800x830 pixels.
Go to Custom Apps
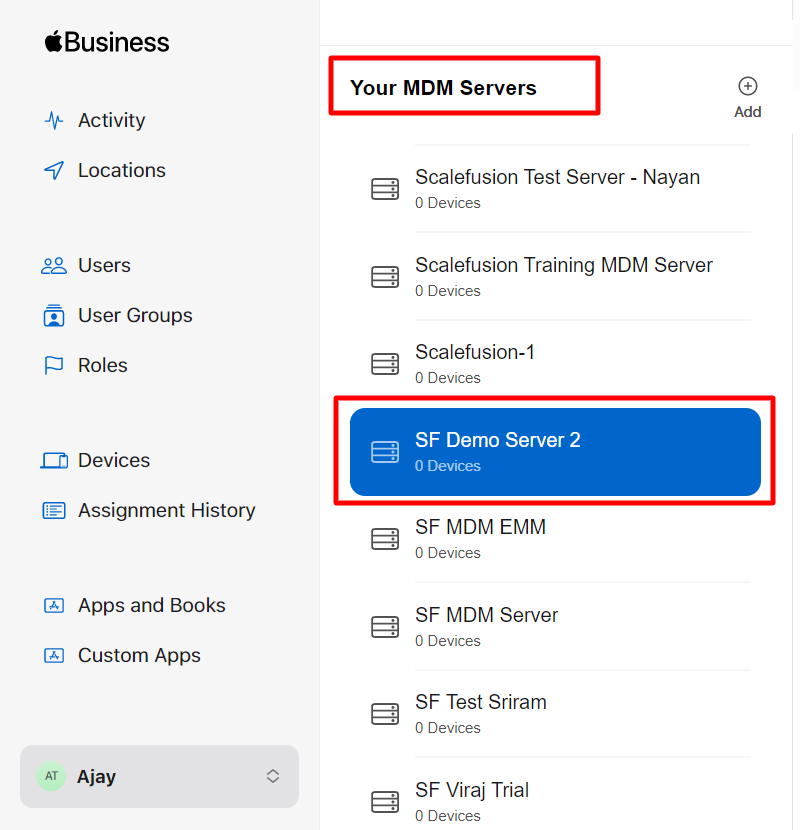coord(139,655)
